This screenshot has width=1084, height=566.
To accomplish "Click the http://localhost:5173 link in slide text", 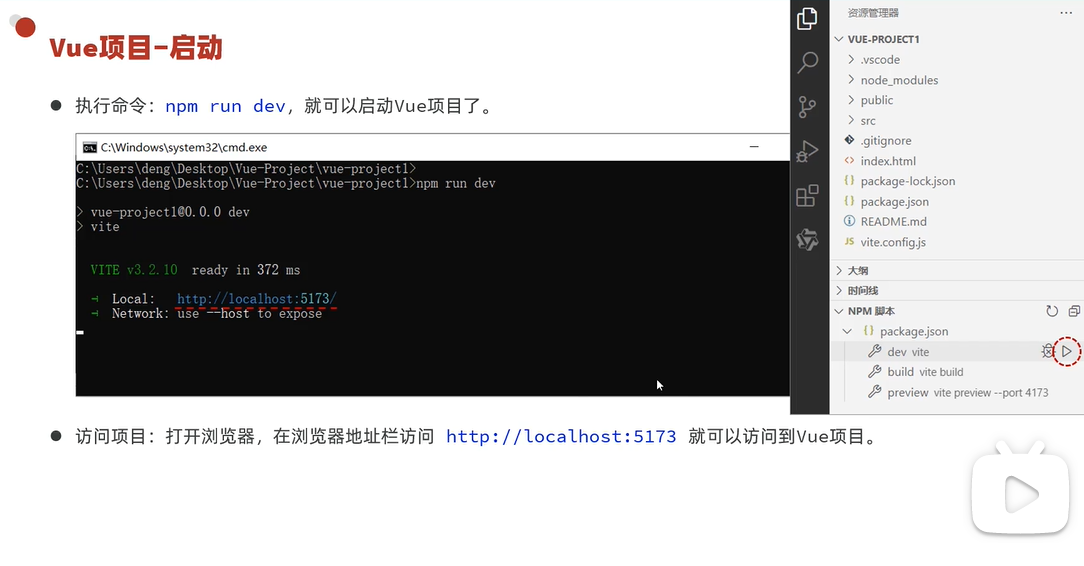I will tap(561, 437).
